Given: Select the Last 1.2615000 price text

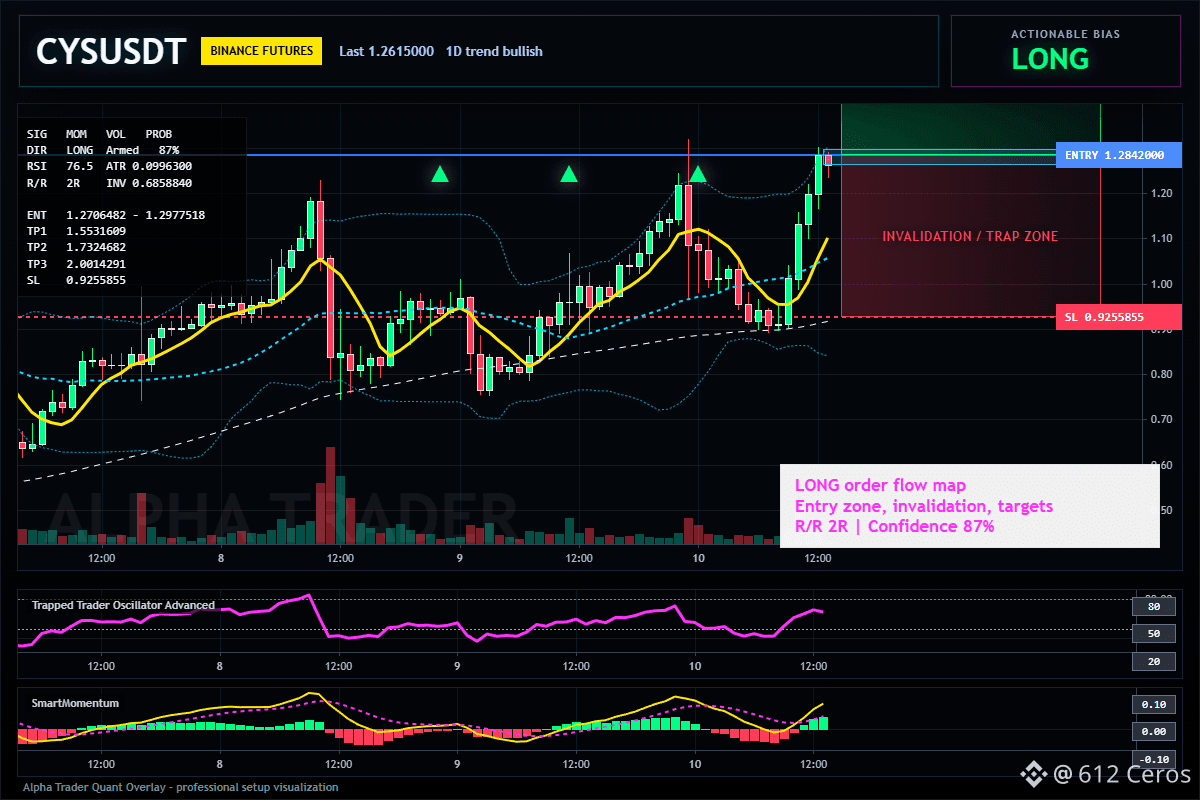Looking at the screenshot, I should [386, 51].
